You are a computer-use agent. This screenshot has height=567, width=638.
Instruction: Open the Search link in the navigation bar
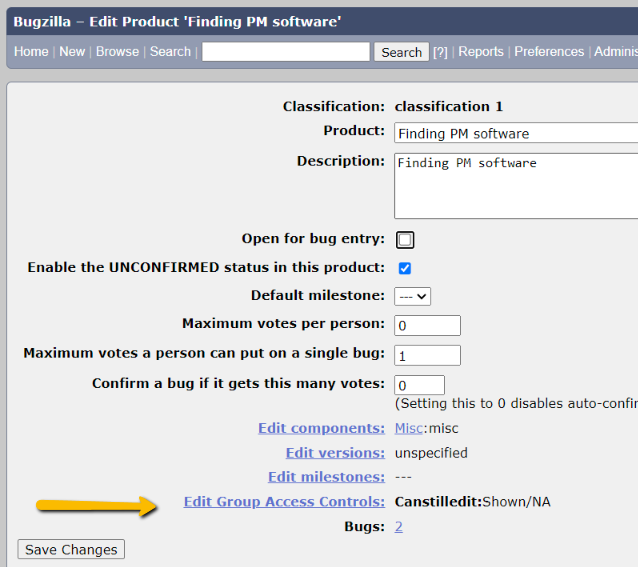170,52
